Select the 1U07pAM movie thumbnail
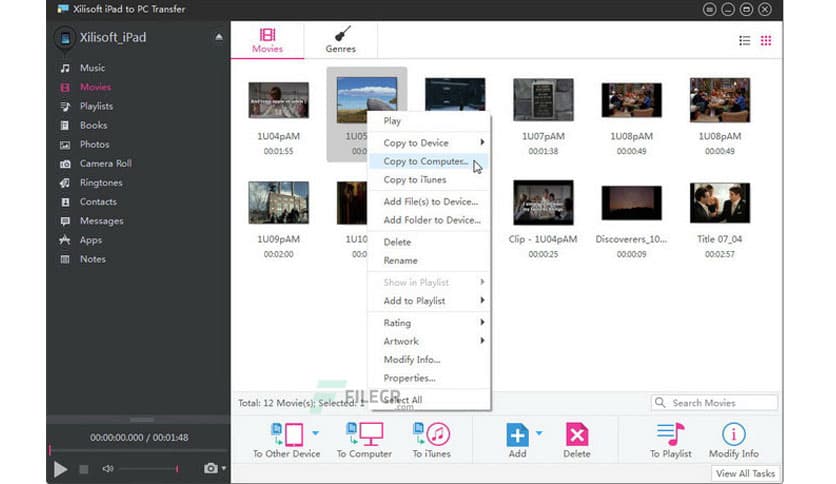Viewport: 836px width, 484px height. 543,100
